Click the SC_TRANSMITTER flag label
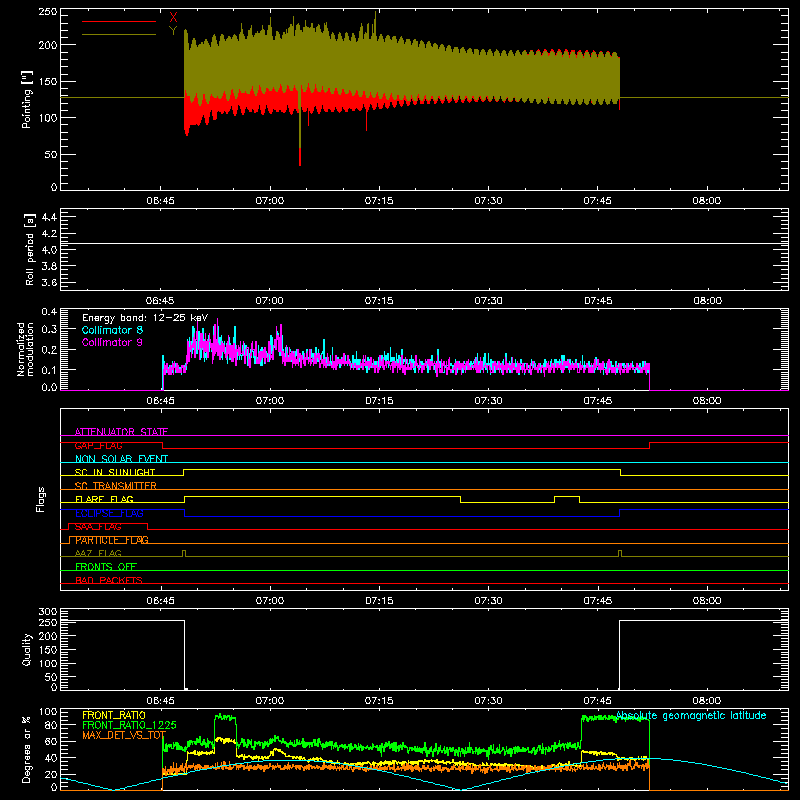Viewport: 800px width, 800px height. 116,486
